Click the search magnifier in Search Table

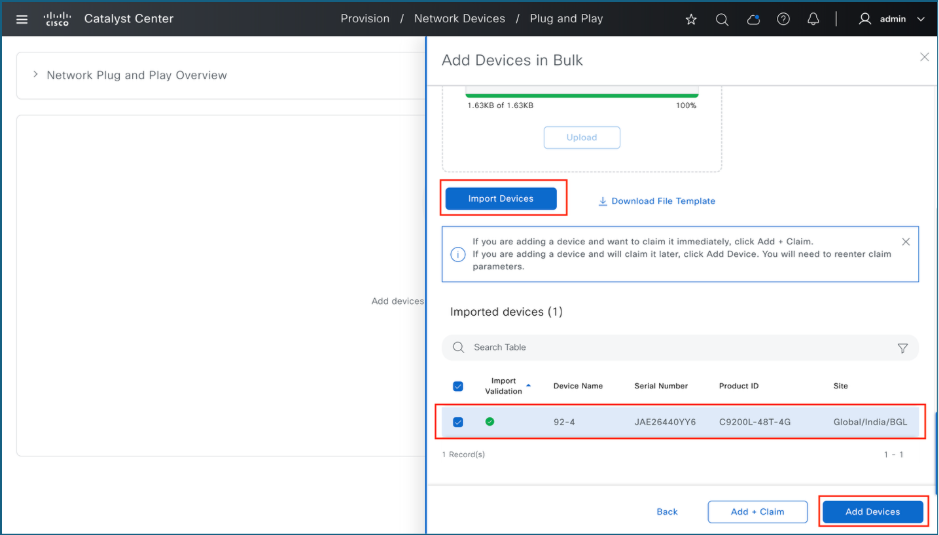click(458, 347)
